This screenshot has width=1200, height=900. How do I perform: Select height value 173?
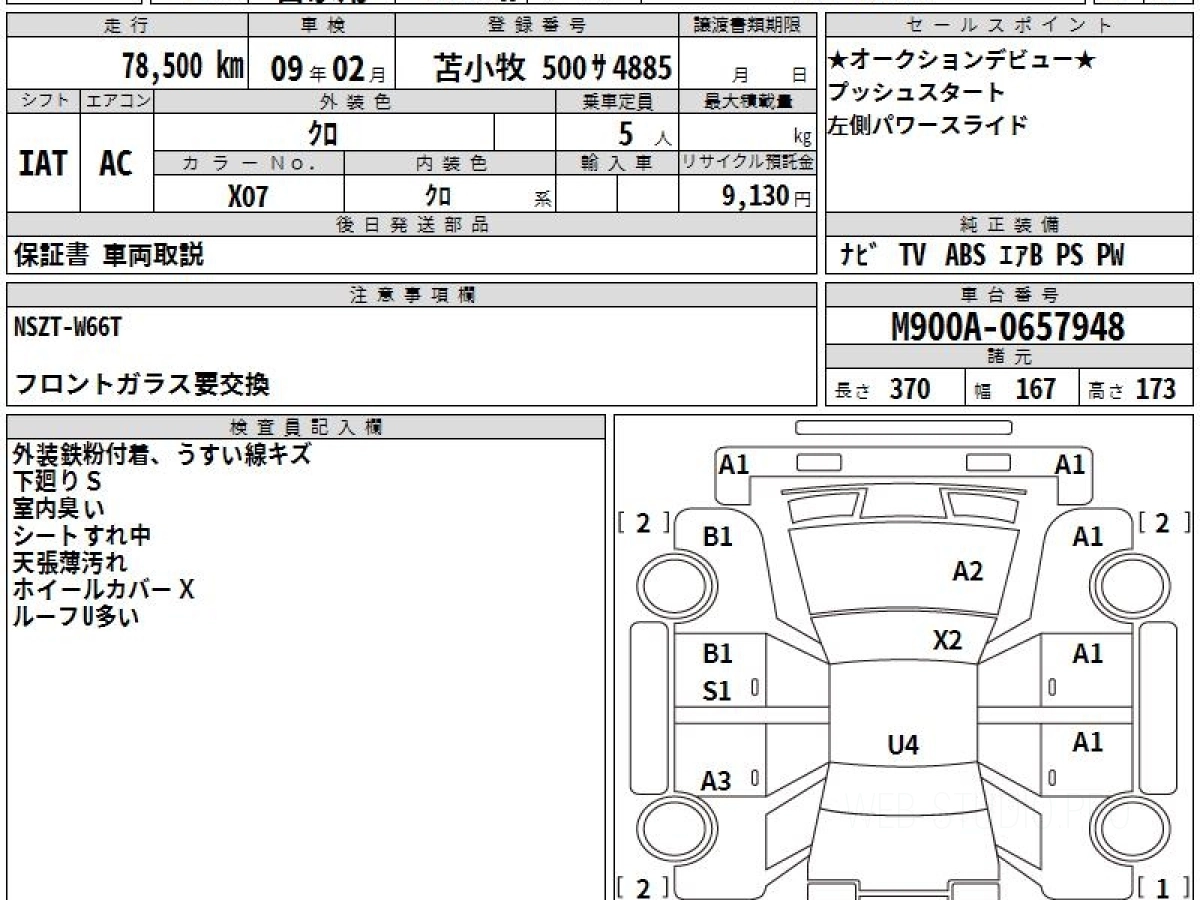(x=1155, y=389)
